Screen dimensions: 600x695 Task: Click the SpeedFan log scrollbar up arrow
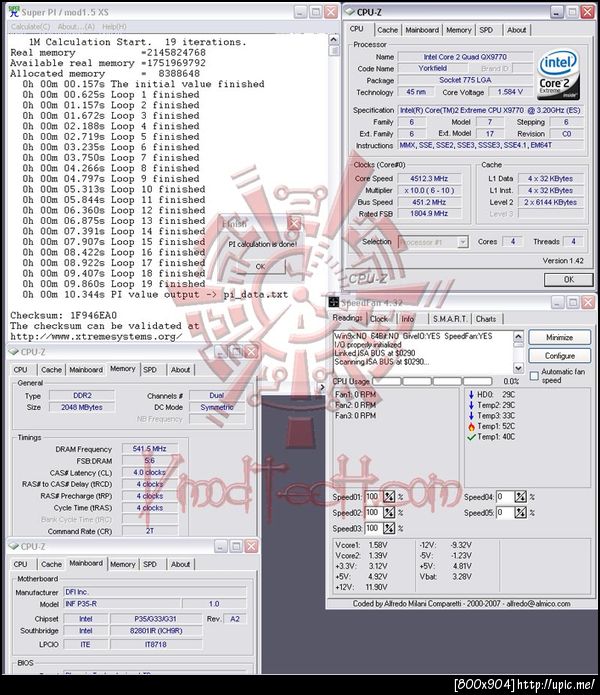click(518, 336)
